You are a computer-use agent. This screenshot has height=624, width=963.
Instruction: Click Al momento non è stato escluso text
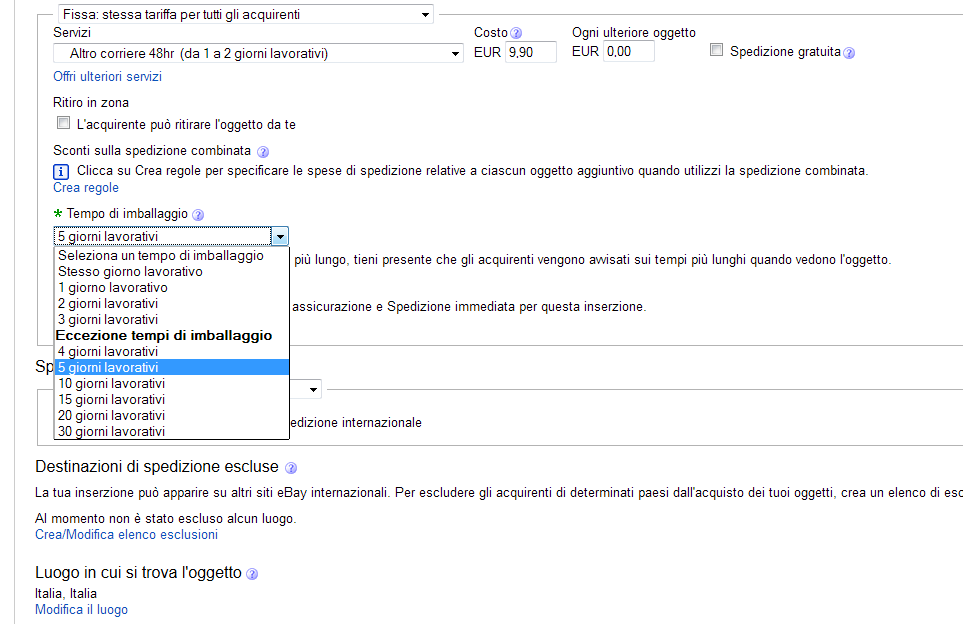tap(166, 519)
